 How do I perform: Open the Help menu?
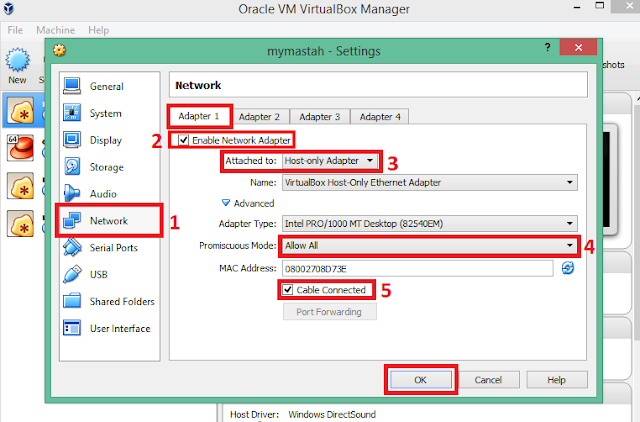click(98, 30)
